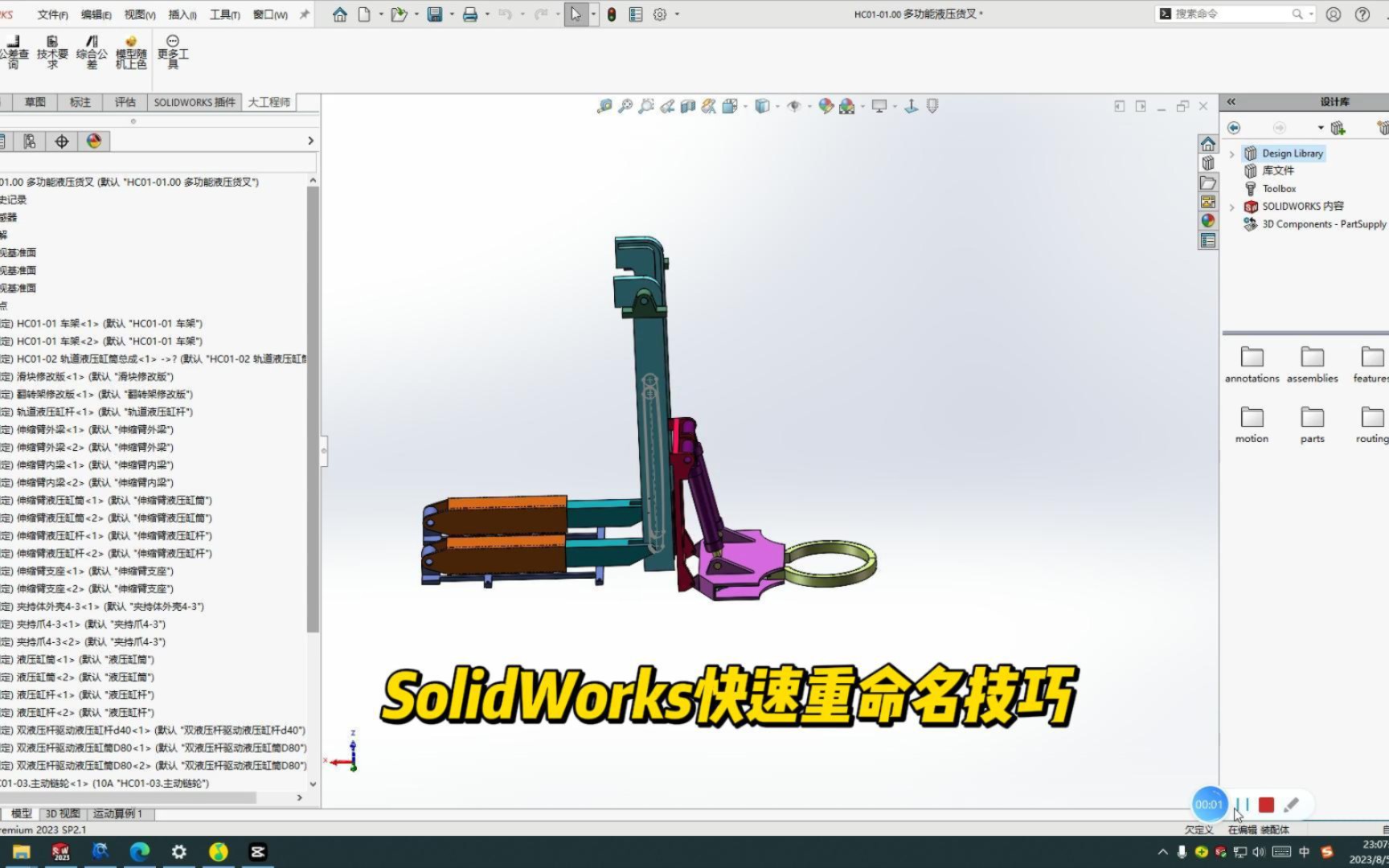Open the Save dropdown arrow
This screenshot has width=1389, height=868.
point(451,14)
